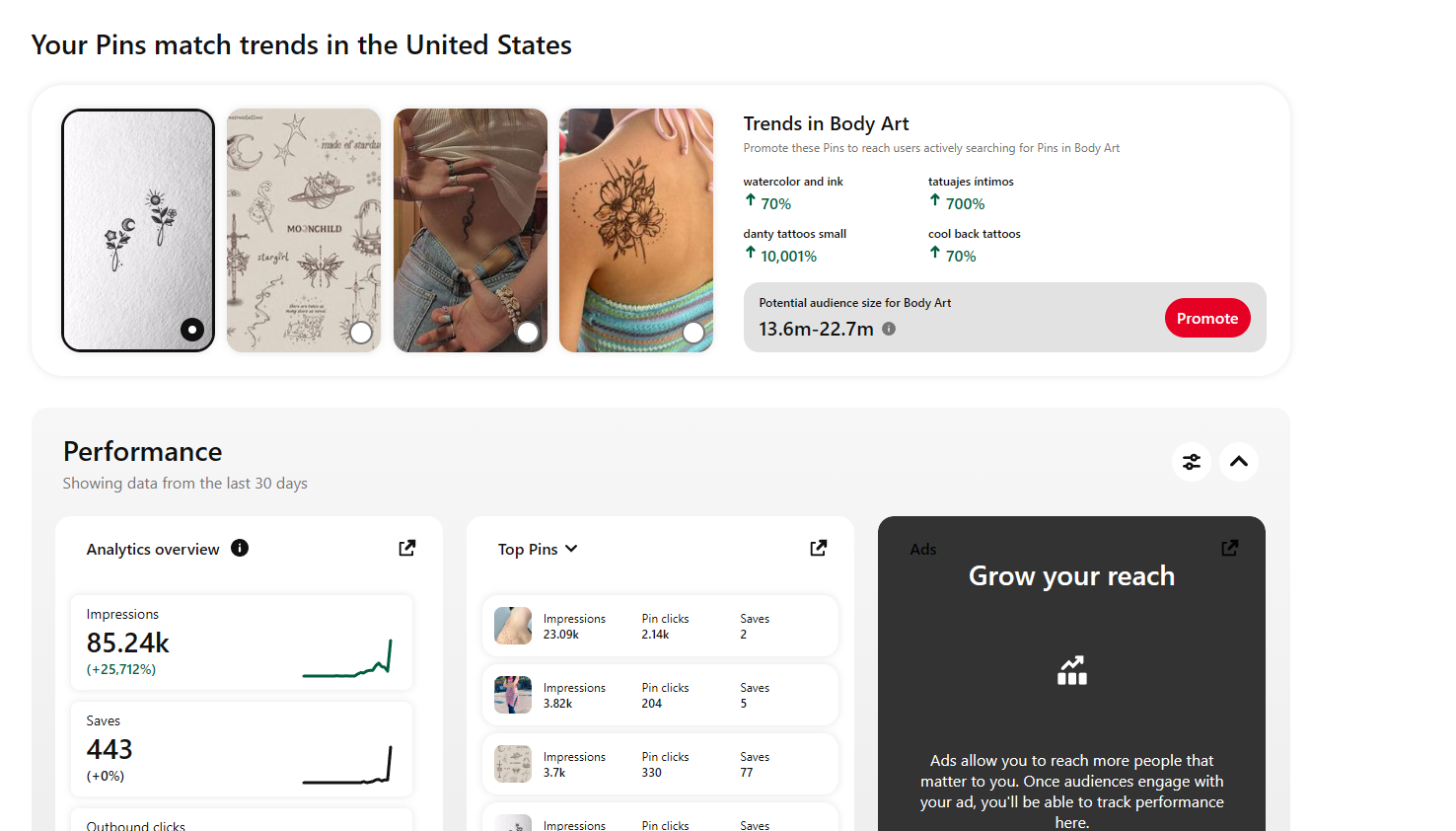This screenshot has width=1456, height=831.
Task: Open Analytics overview external link icon
Action: pos(407,548)
